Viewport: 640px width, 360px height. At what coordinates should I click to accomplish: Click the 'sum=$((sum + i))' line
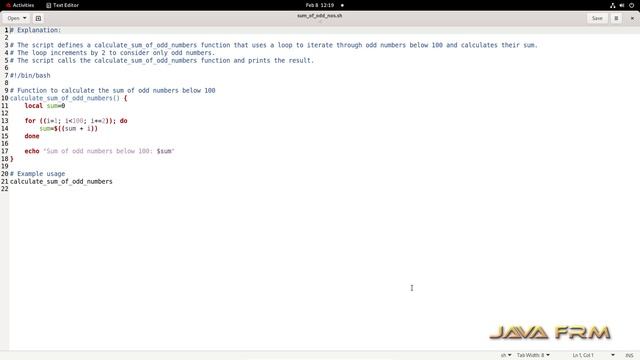(x=69, y=129)
